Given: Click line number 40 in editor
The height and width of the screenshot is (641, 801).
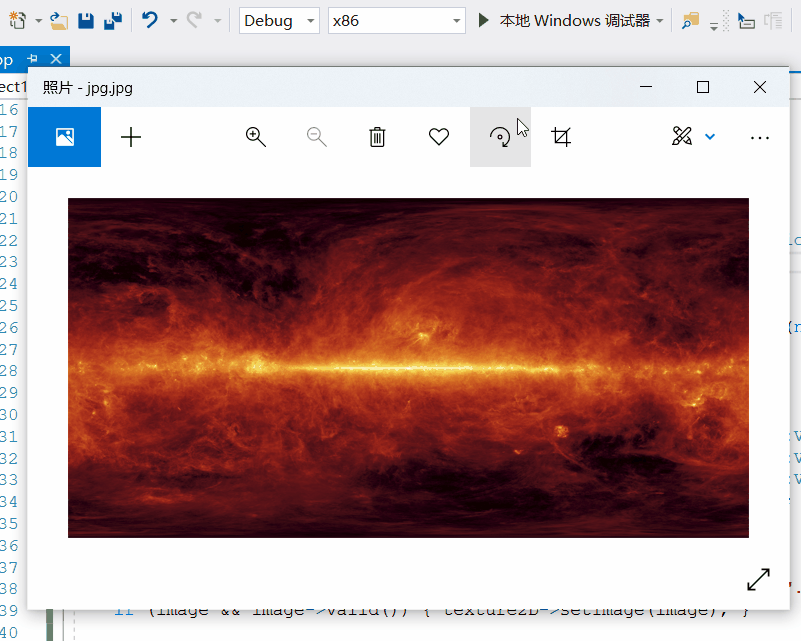Looking at the screenshot, I should tap(9, 632).
